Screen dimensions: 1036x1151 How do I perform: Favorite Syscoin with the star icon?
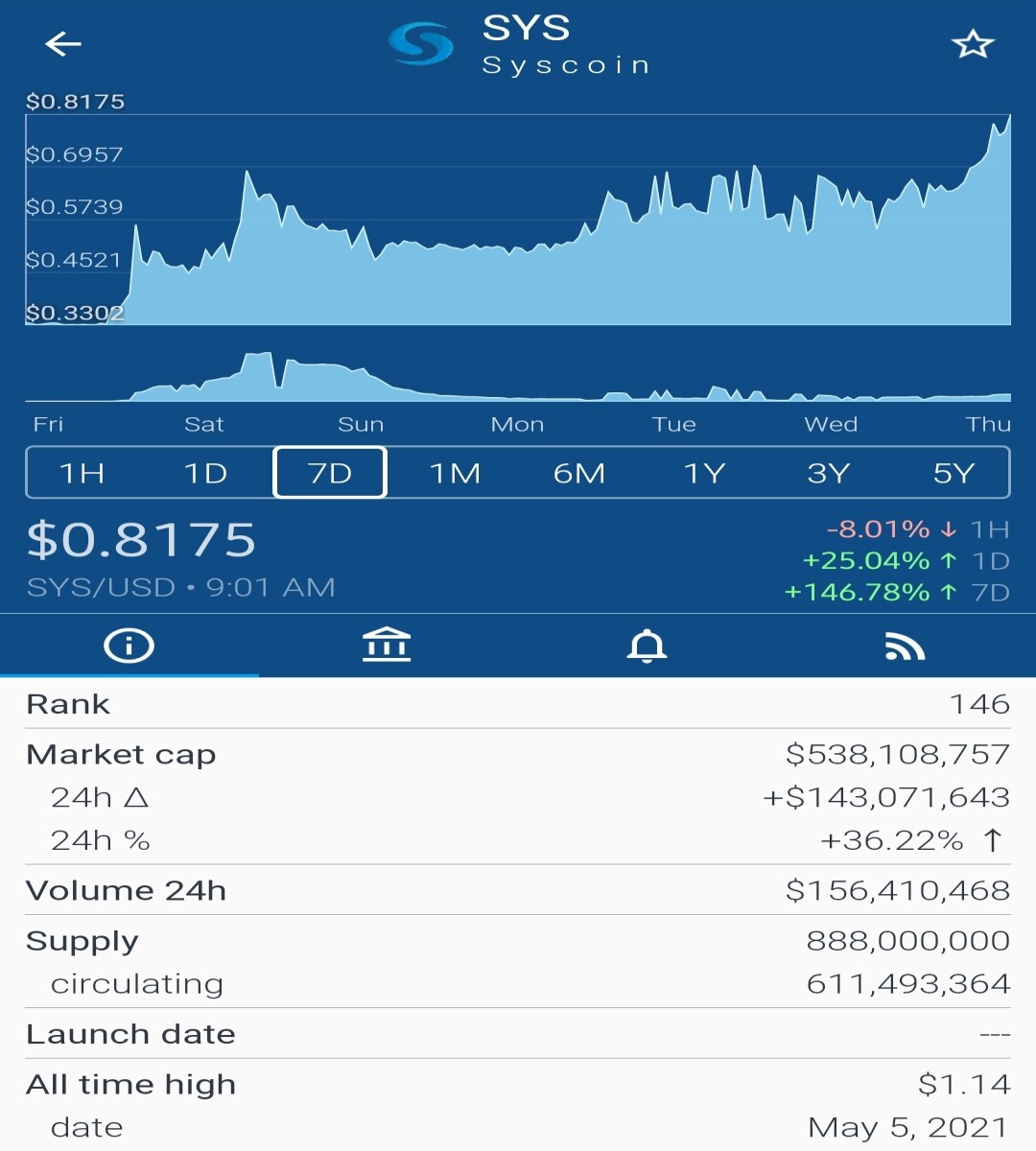pos(973,44)
